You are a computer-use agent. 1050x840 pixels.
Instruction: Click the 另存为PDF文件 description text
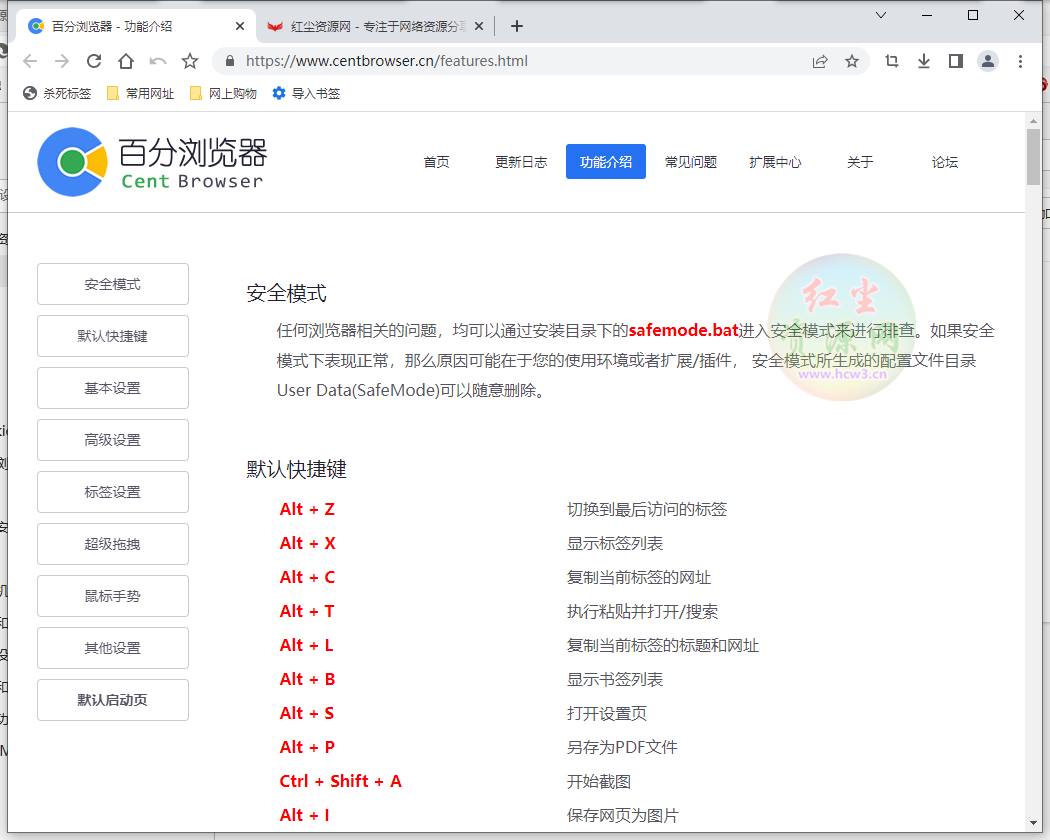point(622,747)
